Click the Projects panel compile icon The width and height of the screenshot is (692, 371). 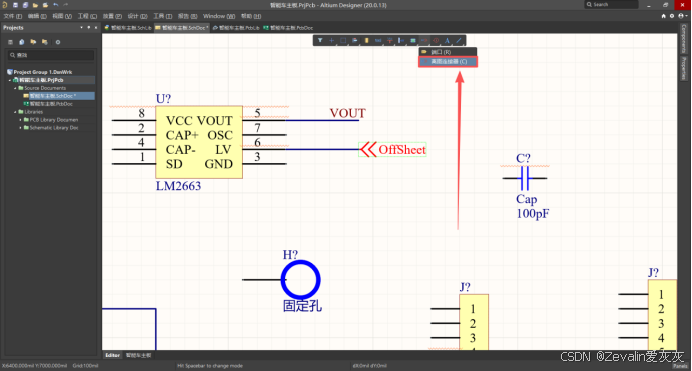tap(22, 42)
